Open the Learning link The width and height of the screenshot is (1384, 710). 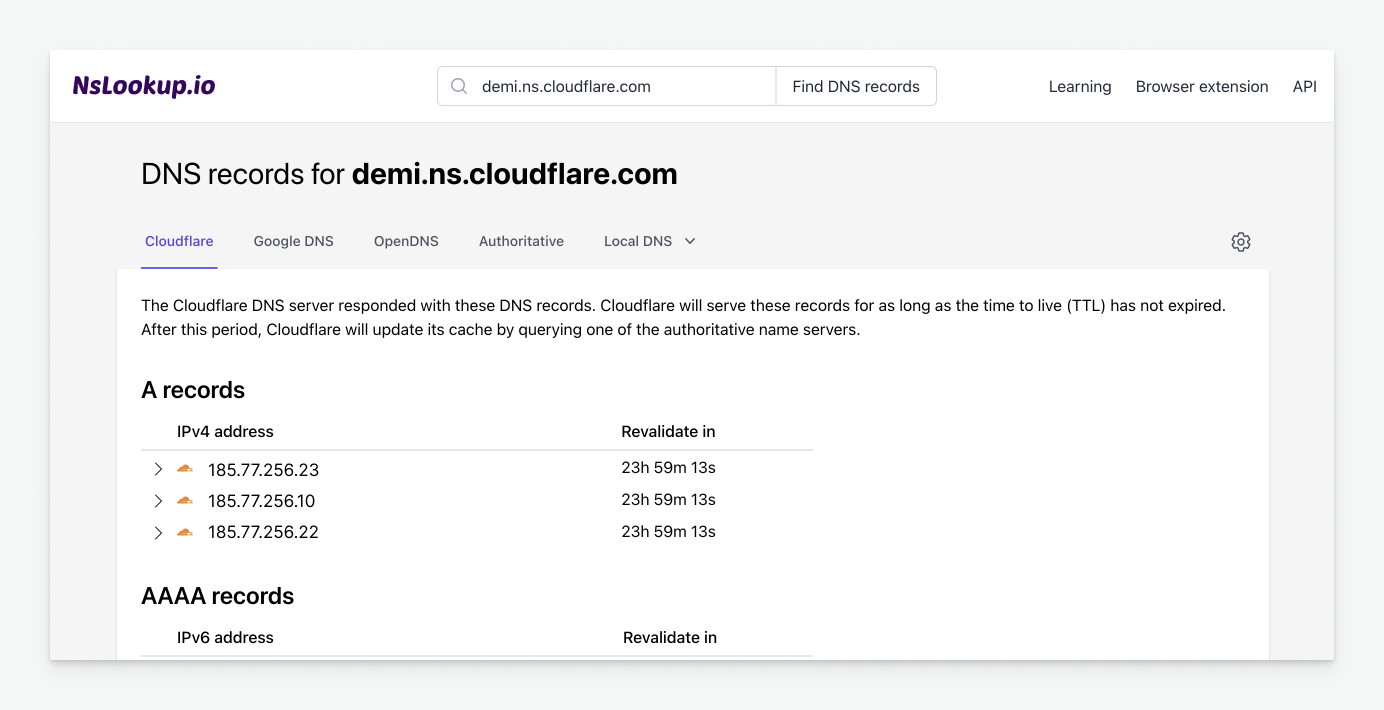(x=1080, y=87)
